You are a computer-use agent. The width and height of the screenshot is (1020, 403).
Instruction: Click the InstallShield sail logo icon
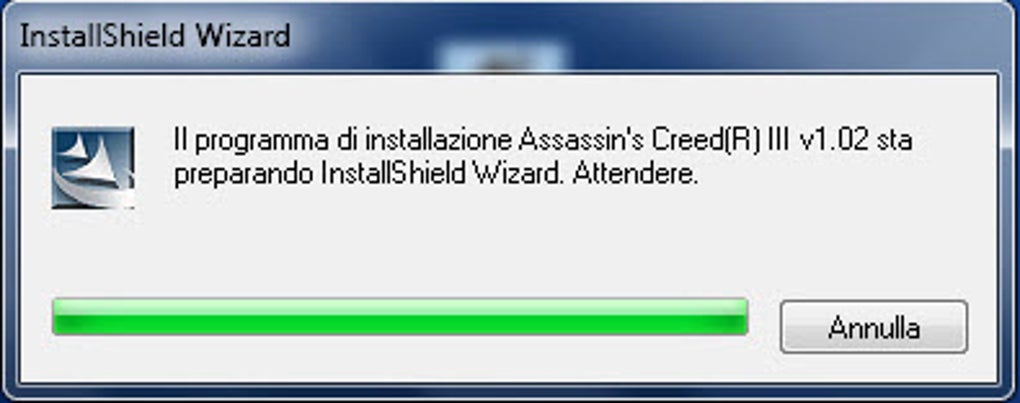[93, 168]
